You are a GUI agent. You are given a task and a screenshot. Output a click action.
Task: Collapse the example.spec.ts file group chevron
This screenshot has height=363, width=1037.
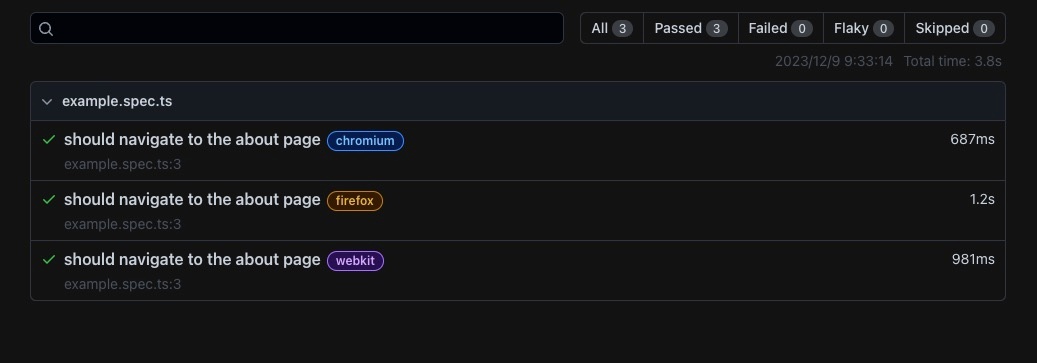[46, 101]
